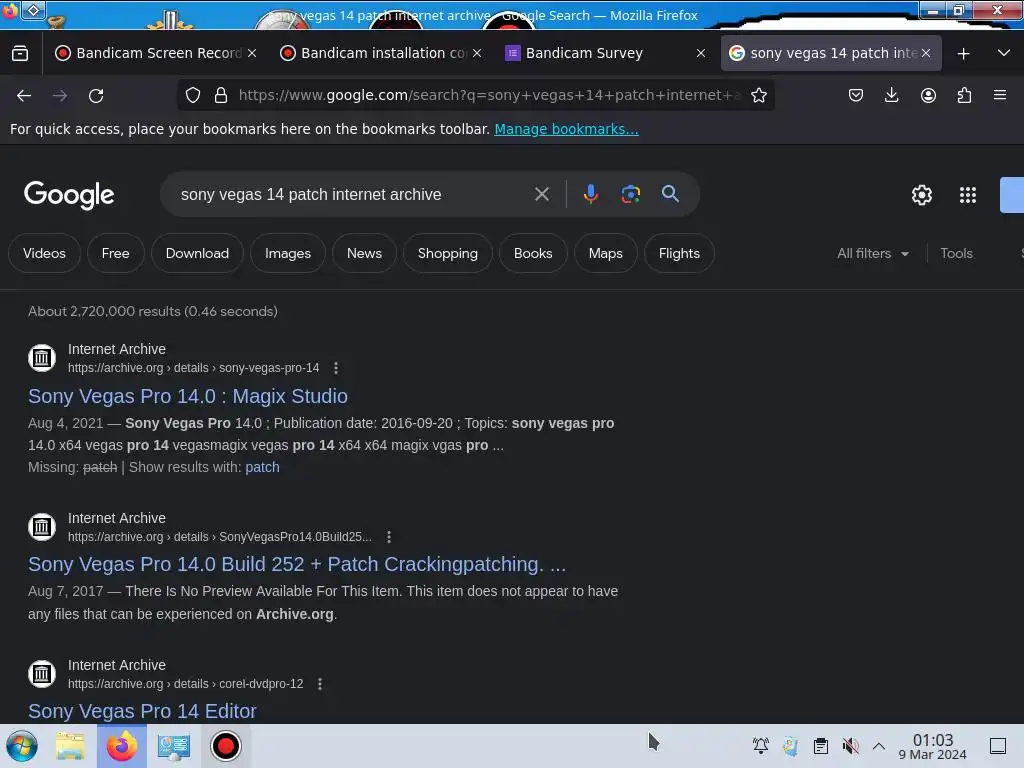1024x768 pixels.
Task: Close the sony vegas search tab
Action: click(925, 53)
